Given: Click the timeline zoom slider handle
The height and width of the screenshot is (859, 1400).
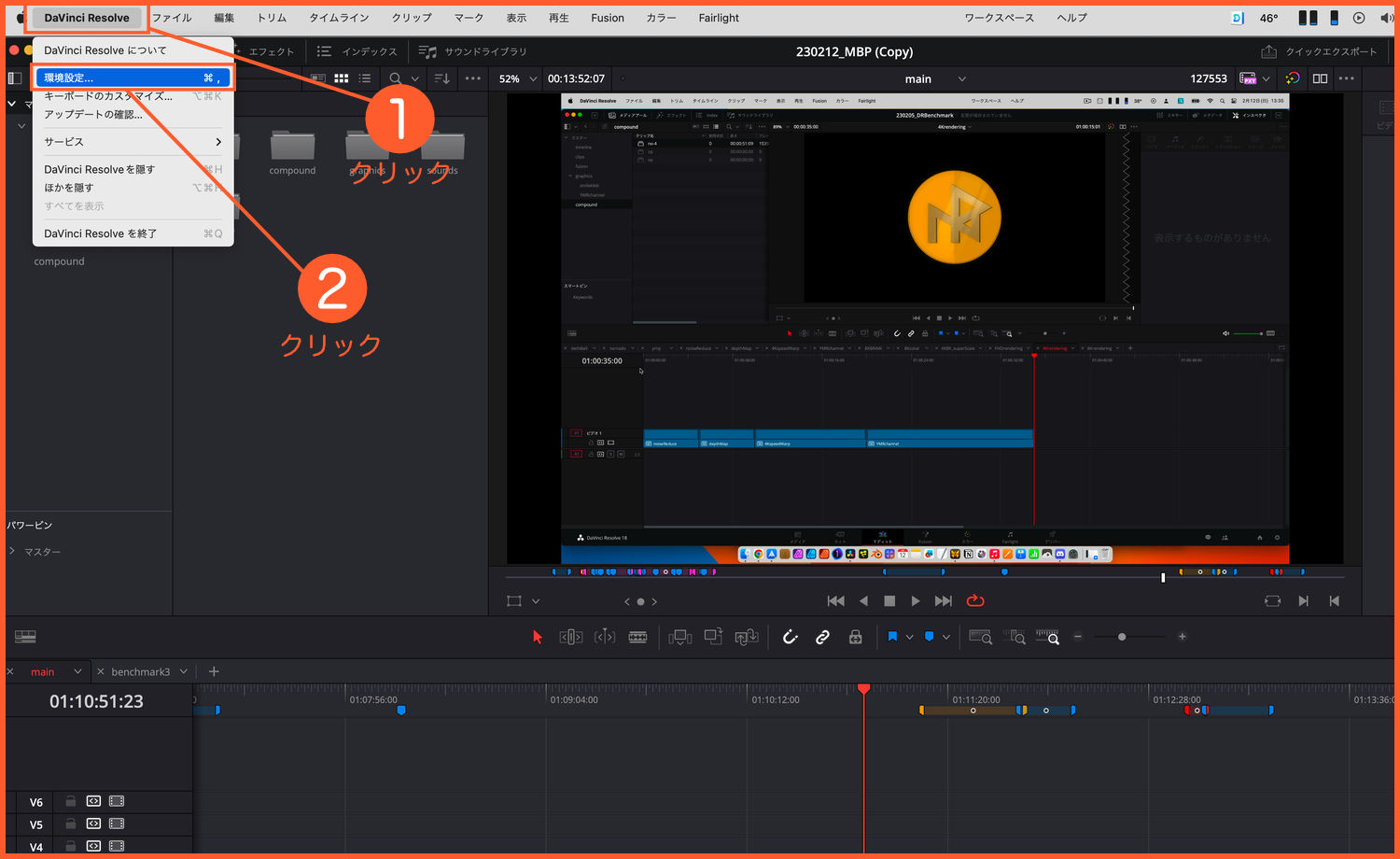Looking at the screenshot, I should [1122, 637].
